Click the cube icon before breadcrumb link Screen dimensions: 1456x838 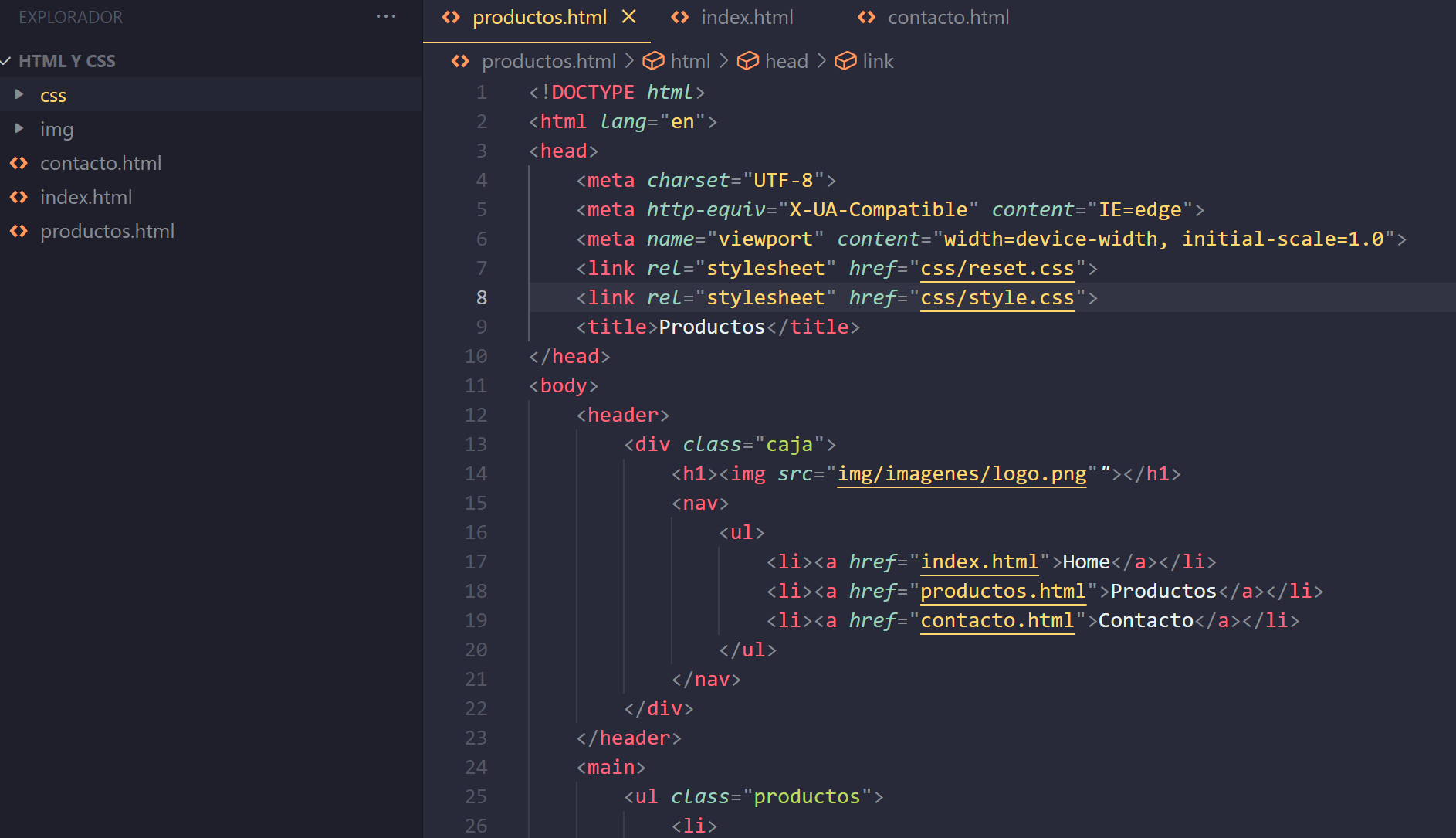coord(846,60)
